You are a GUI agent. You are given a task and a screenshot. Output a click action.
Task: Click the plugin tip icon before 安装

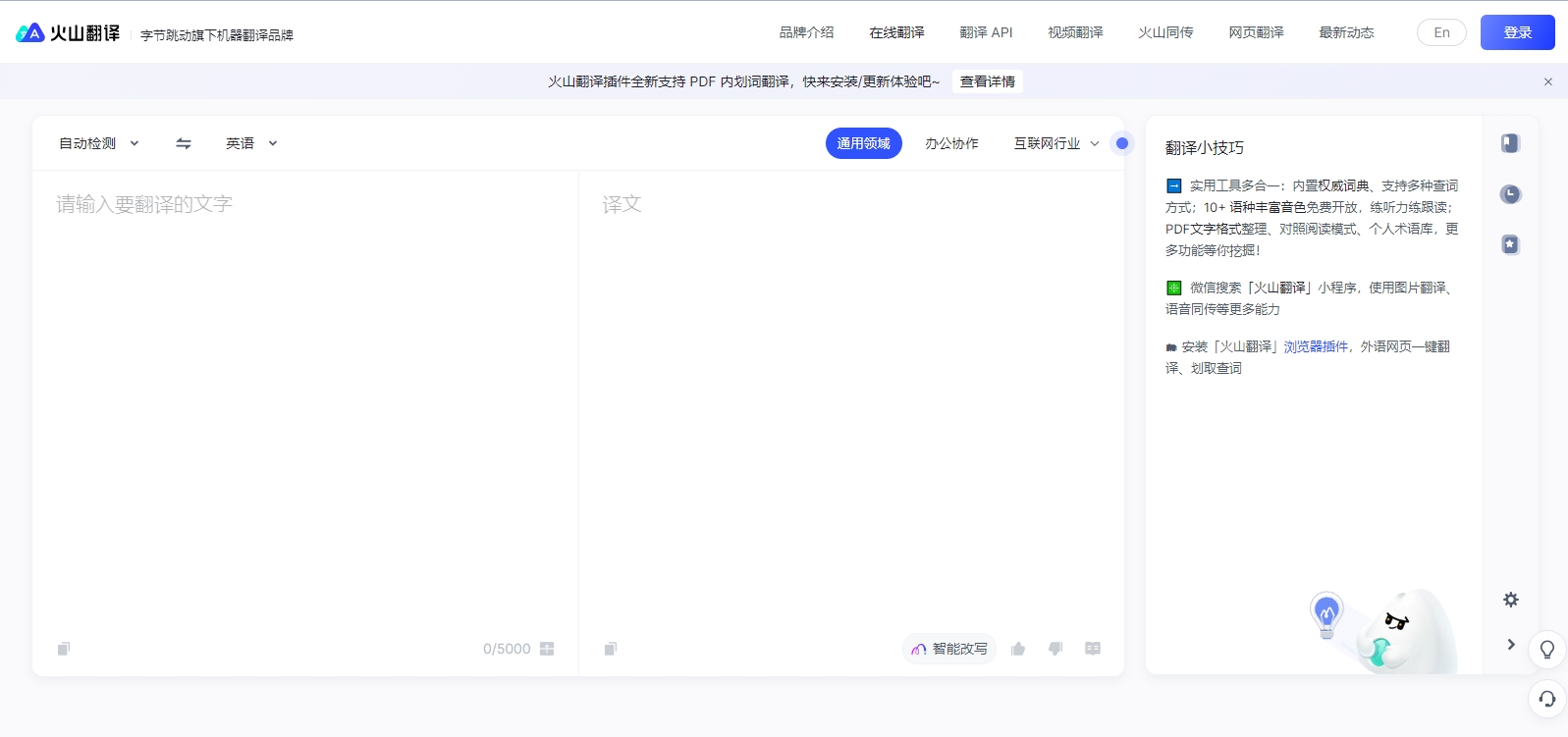1171,347
